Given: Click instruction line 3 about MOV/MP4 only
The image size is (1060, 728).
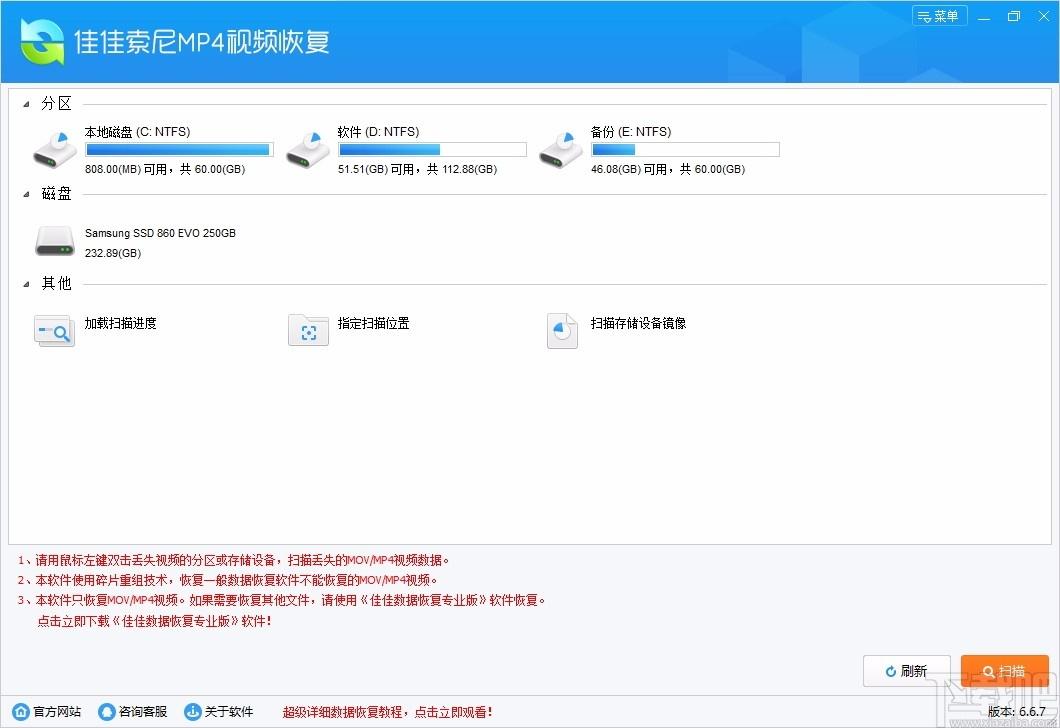Looking at the screenshot, I should coord(281,600).
